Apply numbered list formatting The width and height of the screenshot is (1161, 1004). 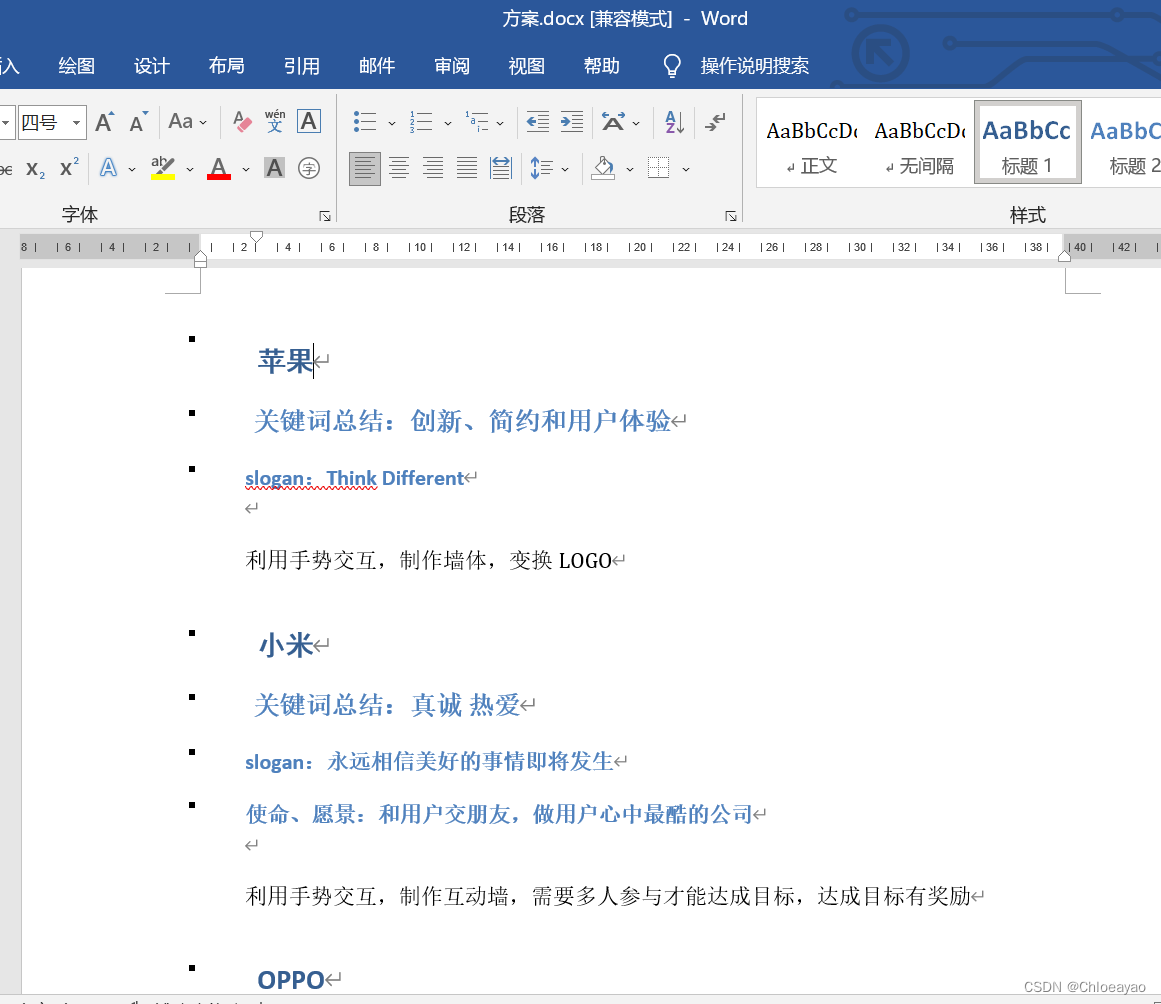(421, 121)
